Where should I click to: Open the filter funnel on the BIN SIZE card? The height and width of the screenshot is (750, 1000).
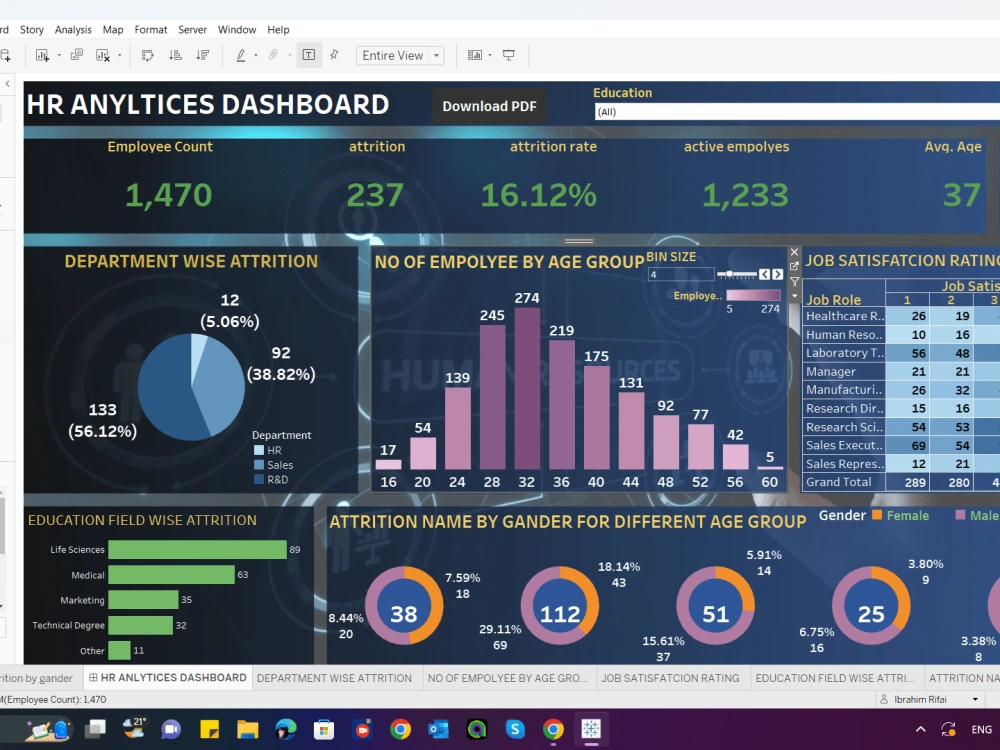coord(794,282)
